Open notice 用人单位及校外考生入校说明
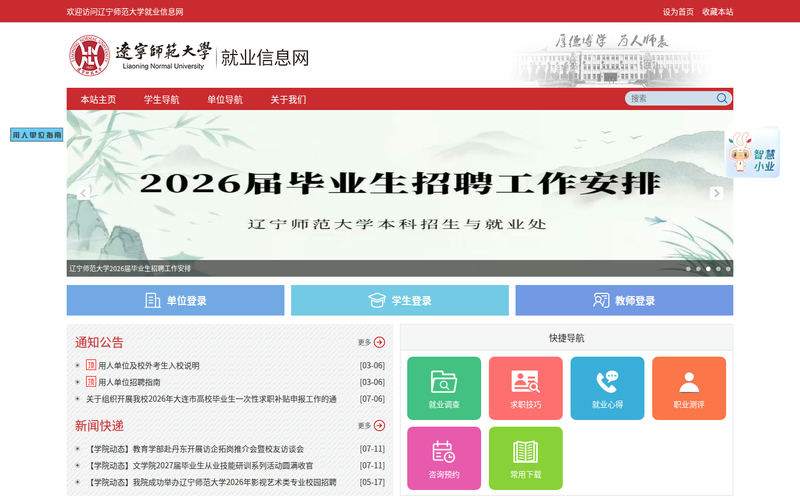The width and height of the screenshot is (800, 500). click(x=148, y=365)
